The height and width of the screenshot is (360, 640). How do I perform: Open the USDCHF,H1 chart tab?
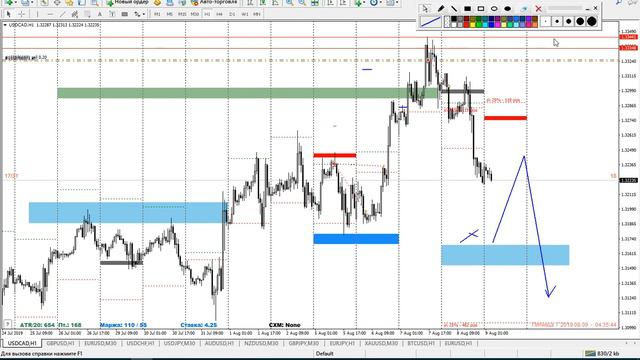point(140,344)
